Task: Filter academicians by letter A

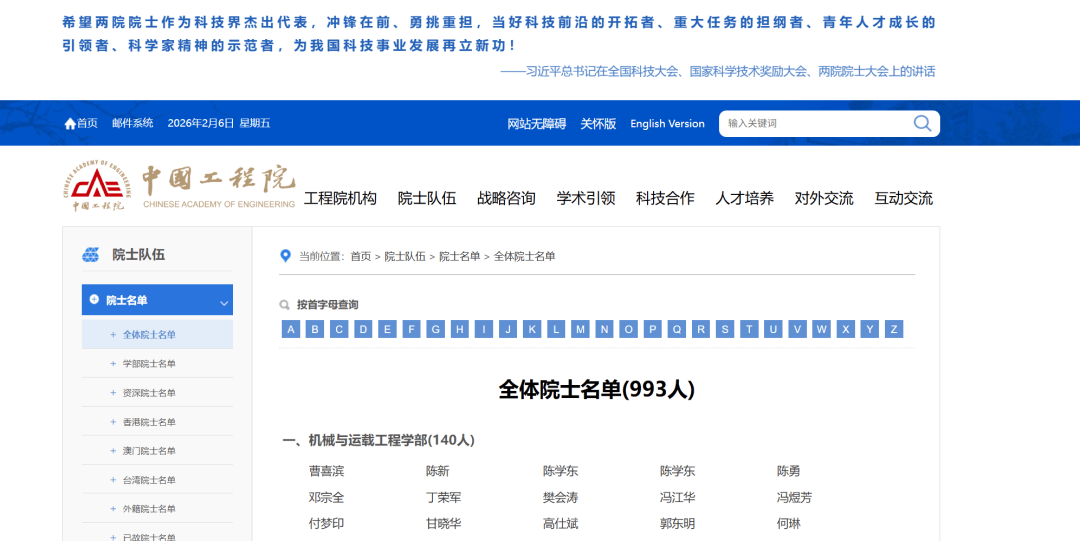Action: [291, 329]
